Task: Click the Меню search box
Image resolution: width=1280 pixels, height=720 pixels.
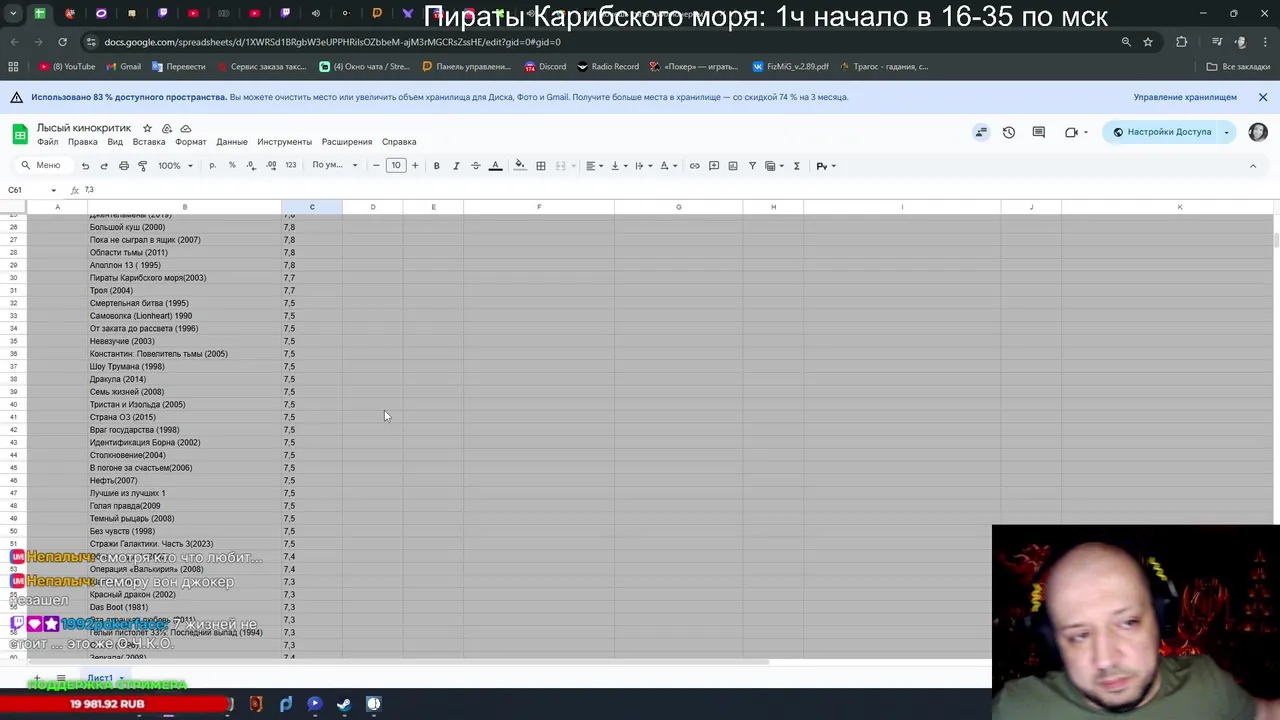Action: coord(41,166)
